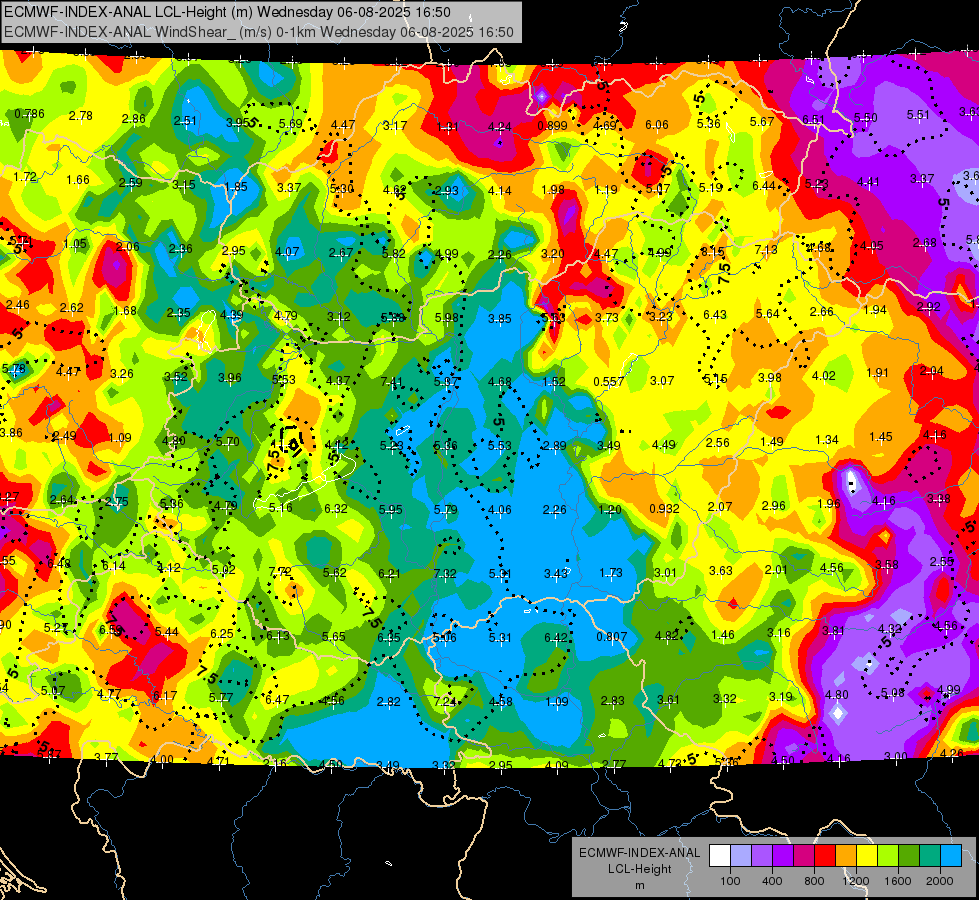The image size is (979, 900).
Task: Click the wind shear value 6.25
Action: (222, 633)
